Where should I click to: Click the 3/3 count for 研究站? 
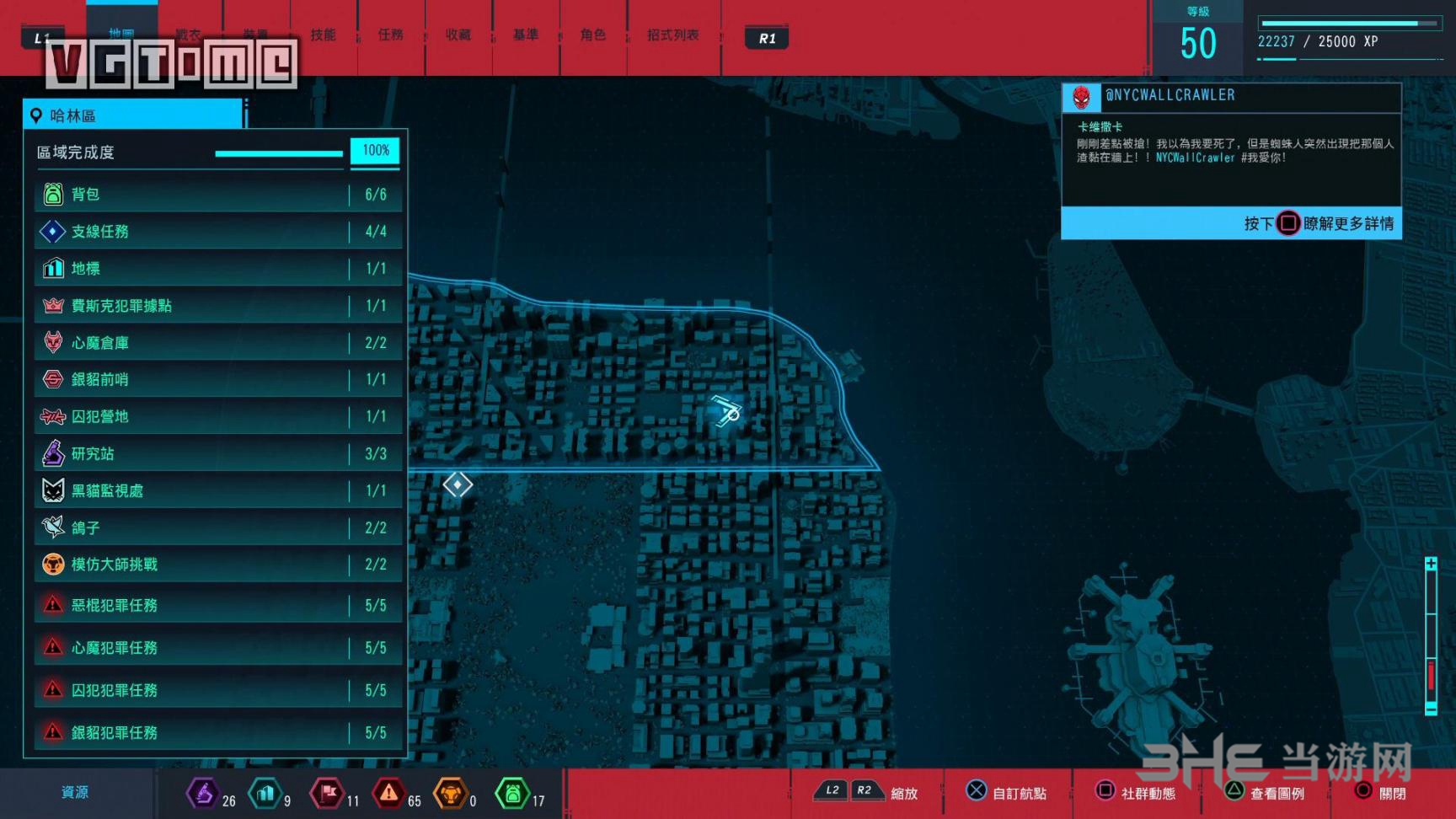(x=376, y=453)
